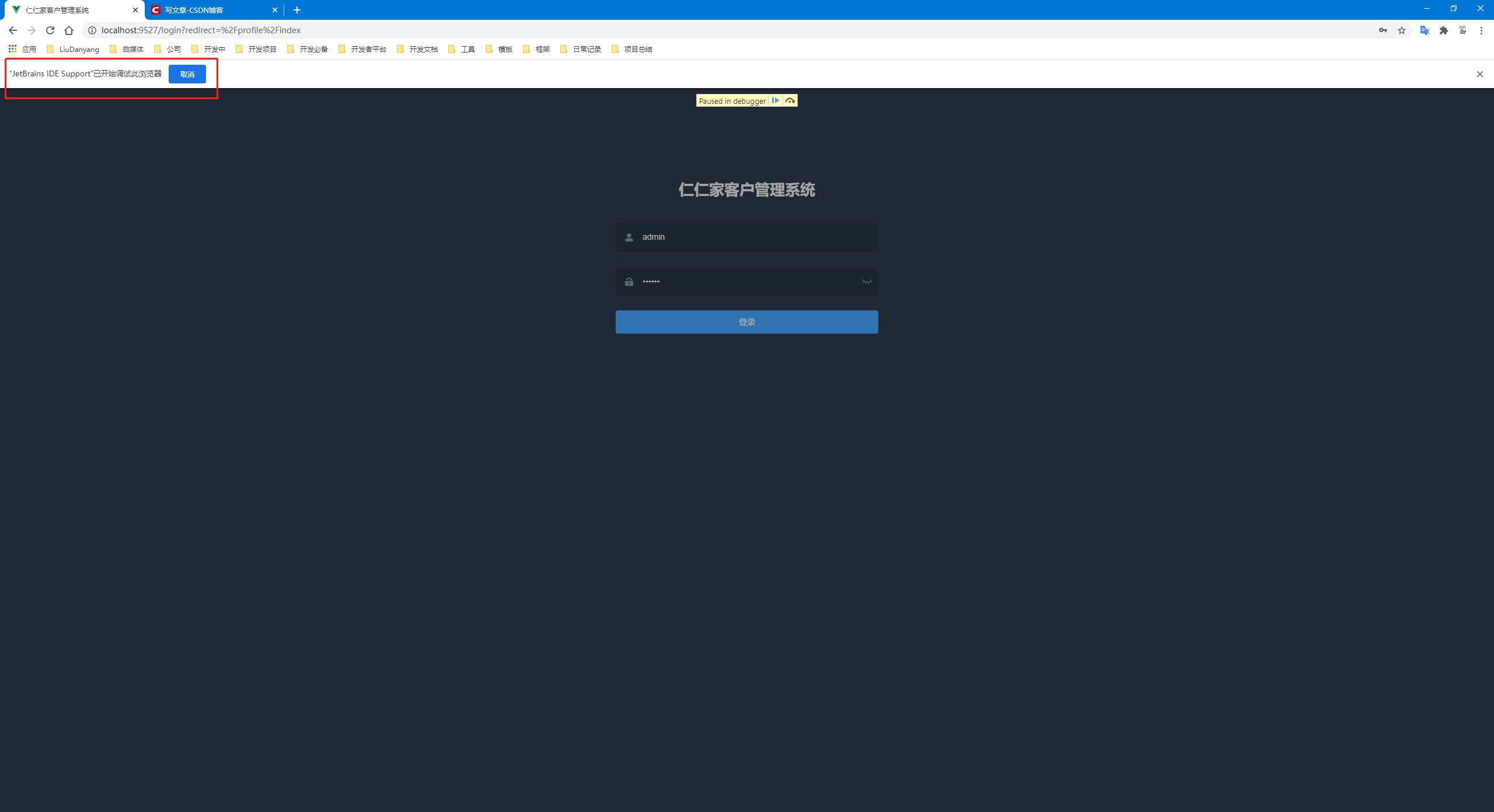Click the blue 登录 login button

tap(746, 322)
